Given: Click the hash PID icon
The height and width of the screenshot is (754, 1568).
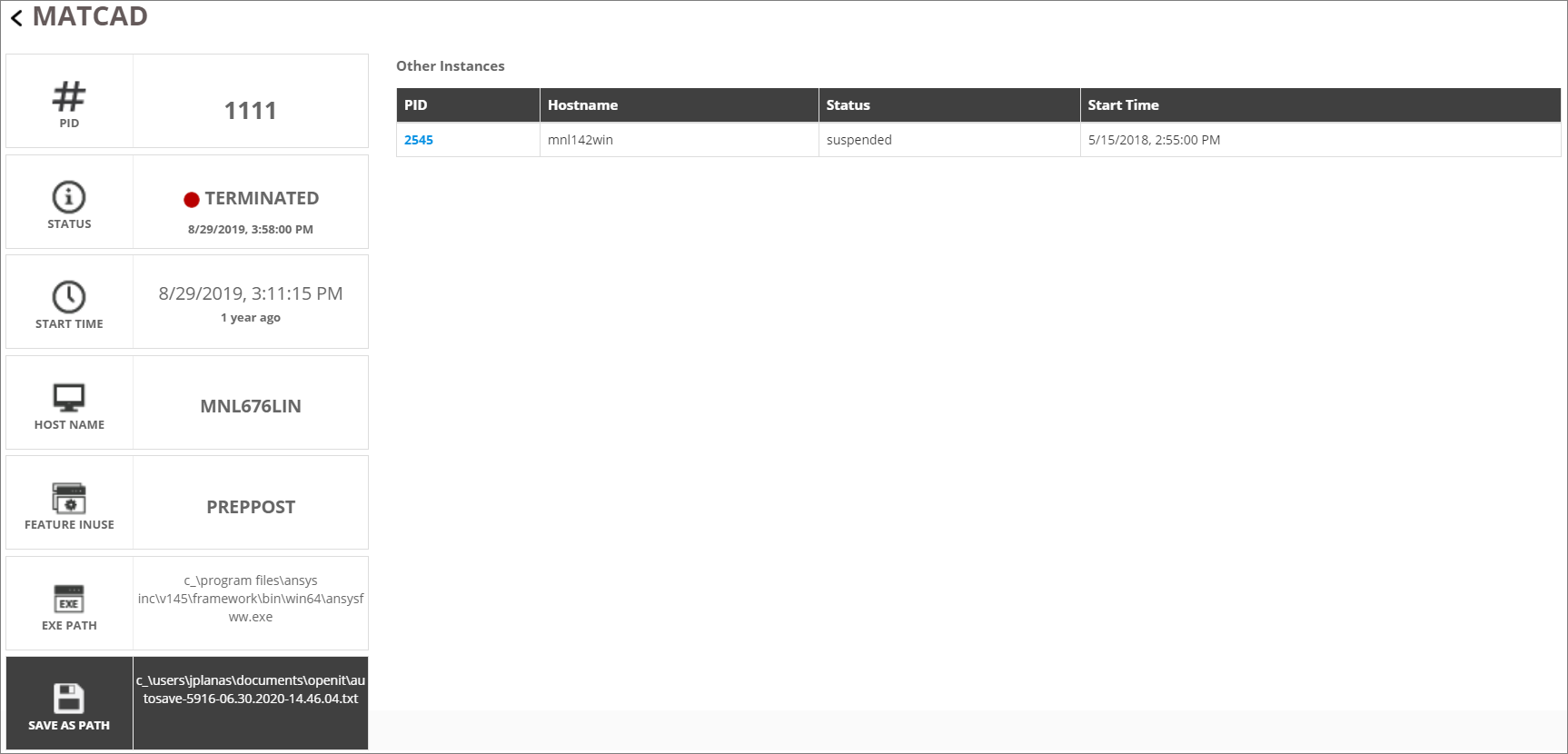Looking at the screenshot, I should pos(69,95).
